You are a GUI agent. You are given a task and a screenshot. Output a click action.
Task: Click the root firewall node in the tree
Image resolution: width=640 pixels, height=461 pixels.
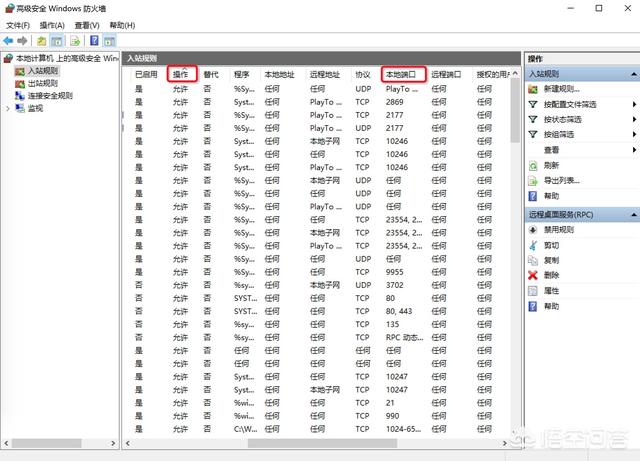(x=67, y=58)
